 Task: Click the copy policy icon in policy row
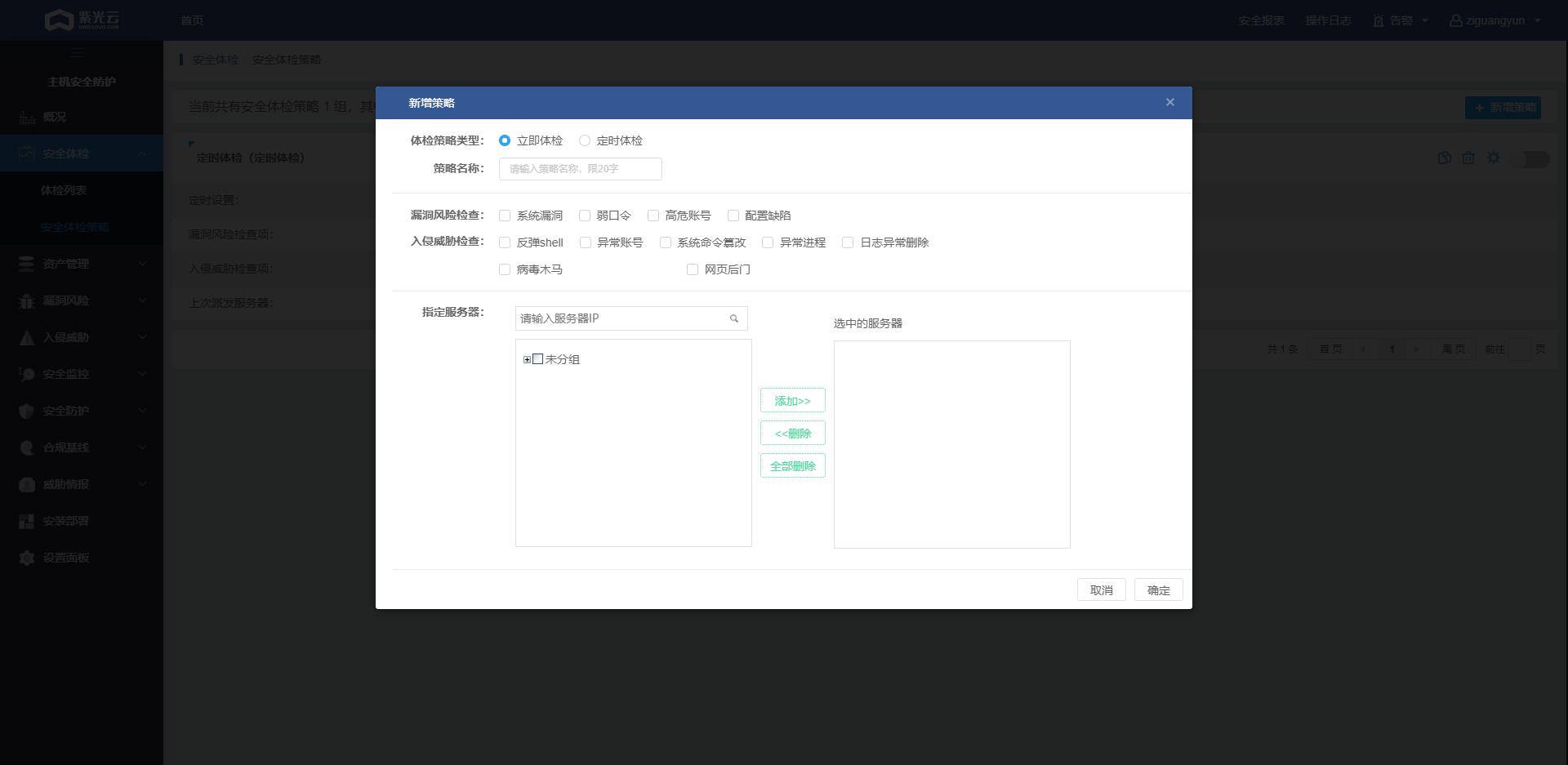pyautogui.click(x=1445, y=158)
